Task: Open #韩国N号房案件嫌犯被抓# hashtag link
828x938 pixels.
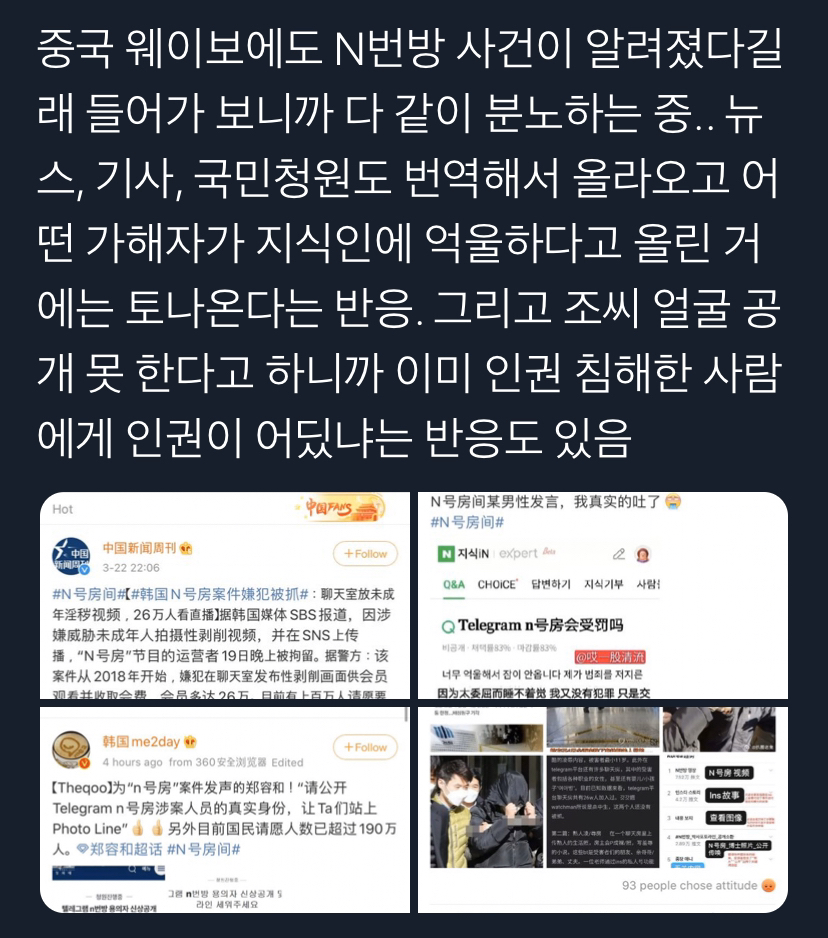Action: click(x=219, y=594)
